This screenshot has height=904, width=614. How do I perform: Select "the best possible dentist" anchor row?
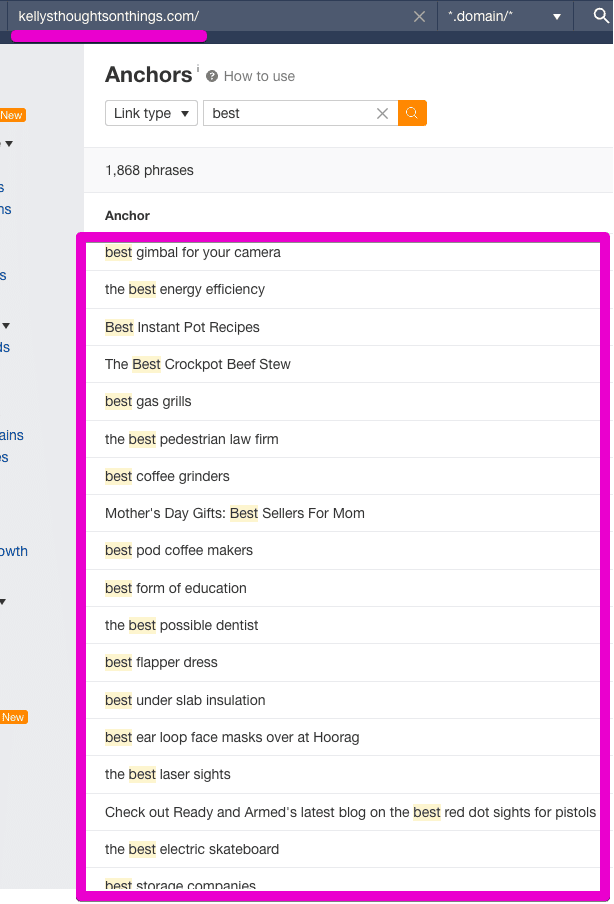pyautogui.click(x=182, y=625)
